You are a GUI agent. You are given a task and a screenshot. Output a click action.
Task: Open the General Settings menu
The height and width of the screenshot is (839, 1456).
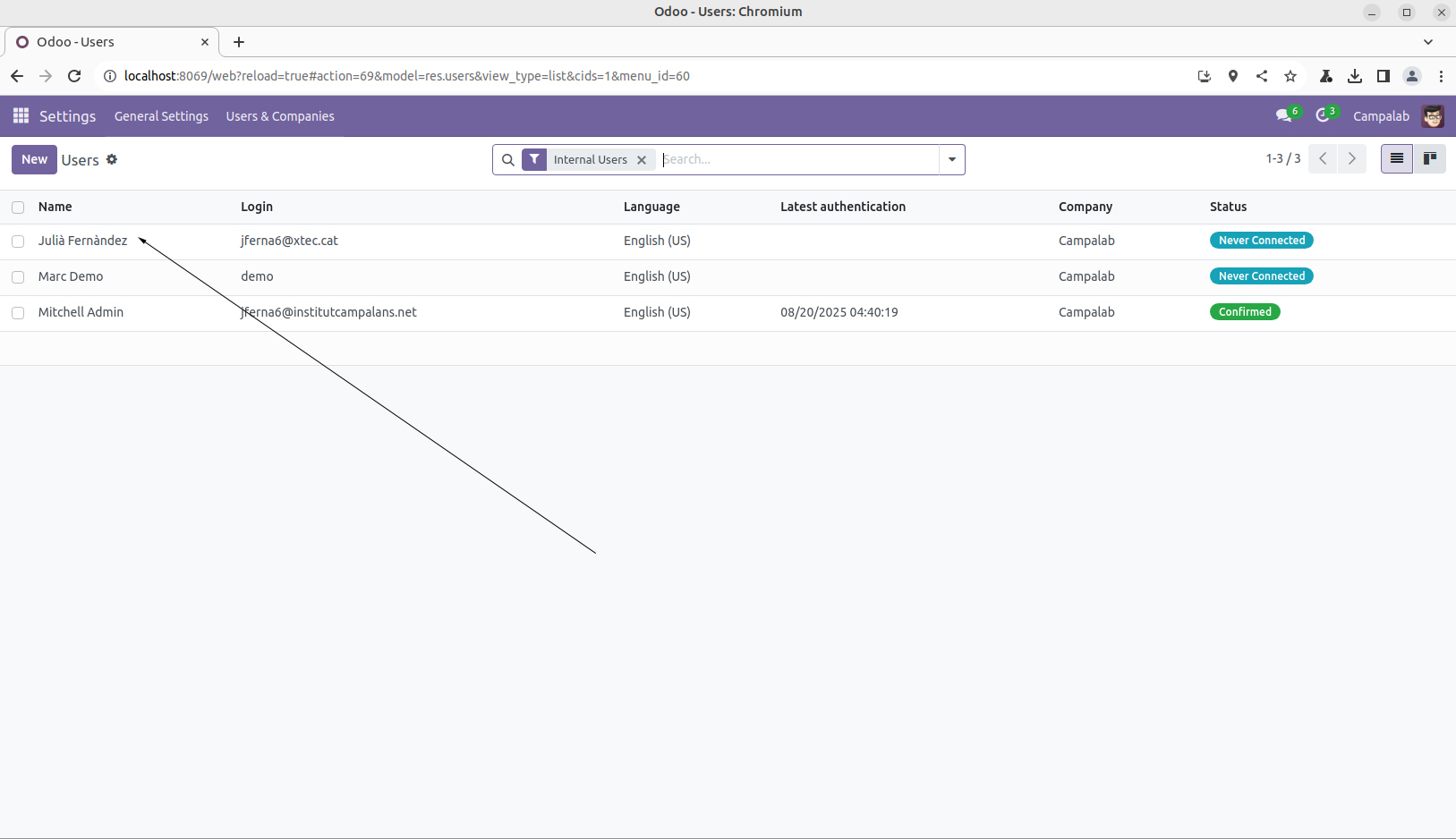coord(161,116)
